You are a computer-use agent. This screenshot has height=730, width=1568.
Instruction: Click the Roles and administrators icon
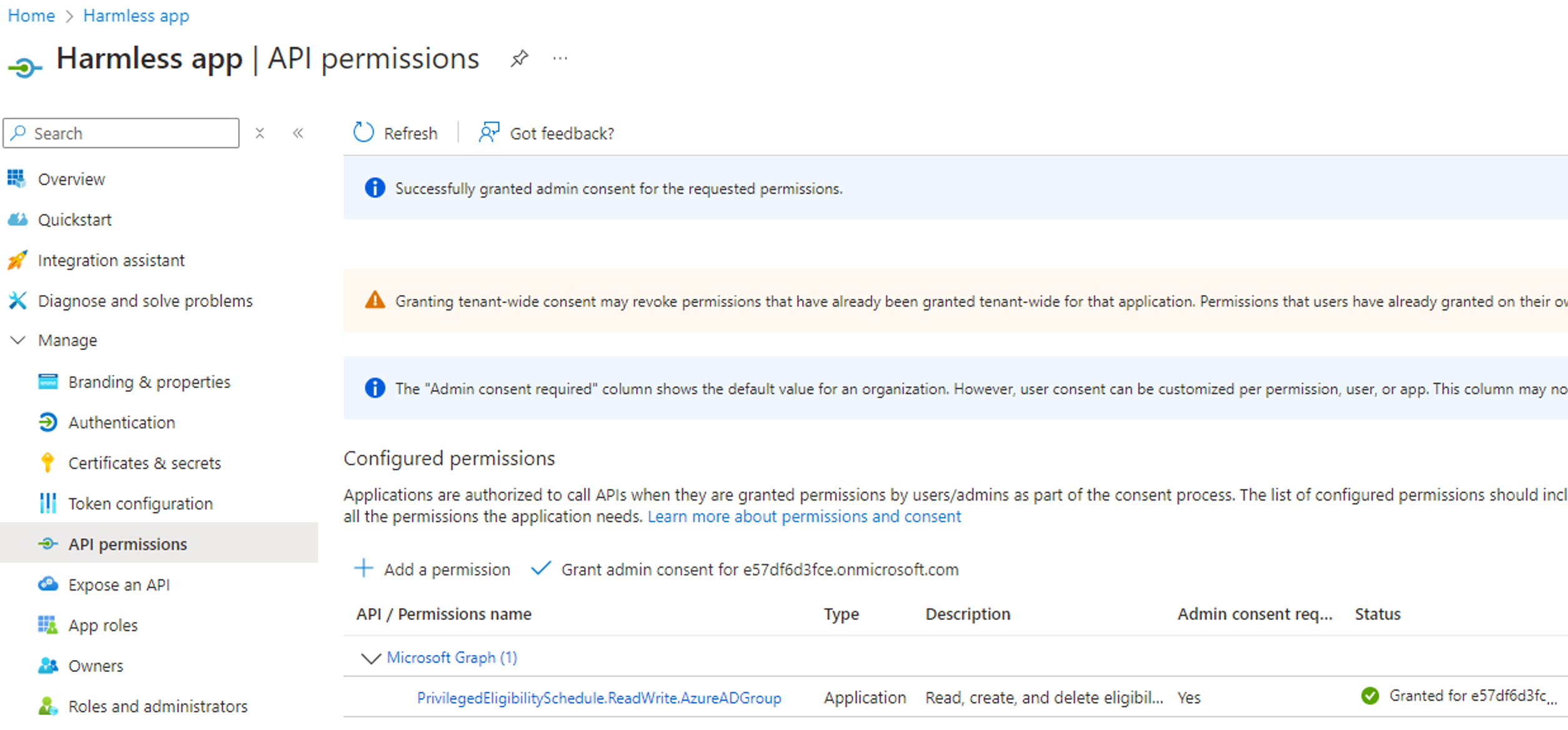point(47,706)
